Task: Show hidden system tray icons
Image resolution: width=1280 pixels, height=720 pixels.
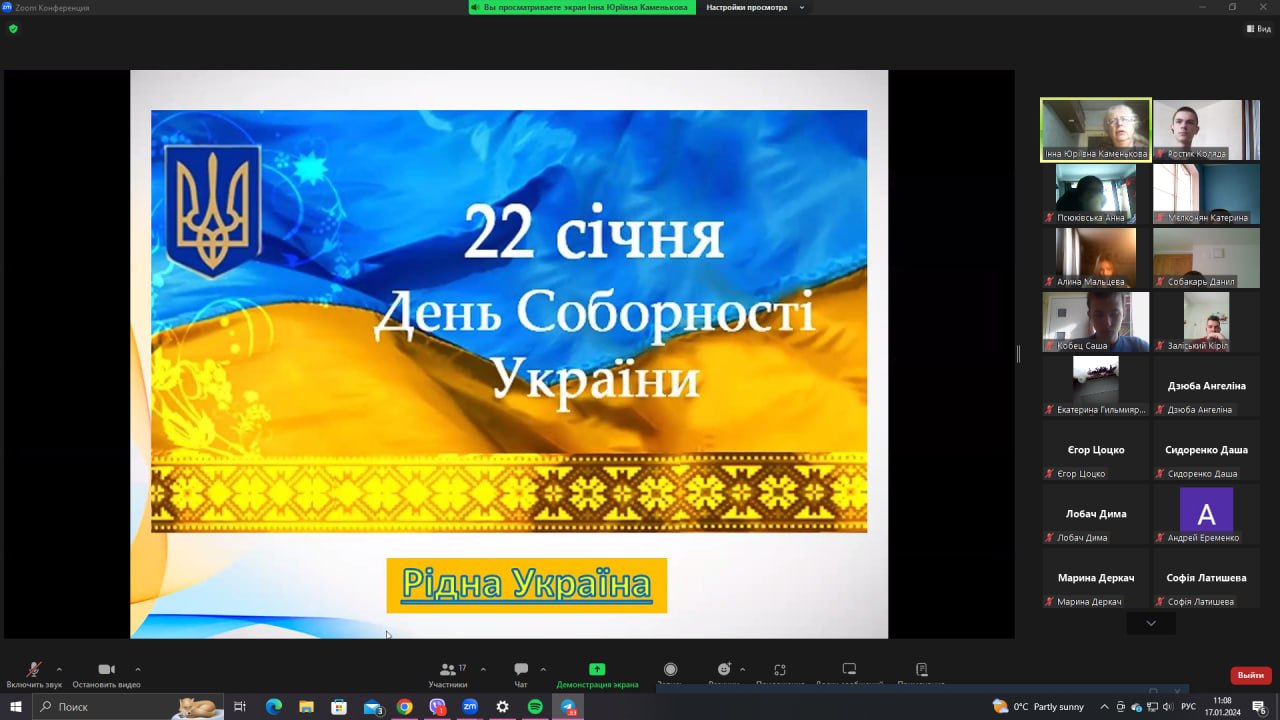Action: pos(1104,707)
